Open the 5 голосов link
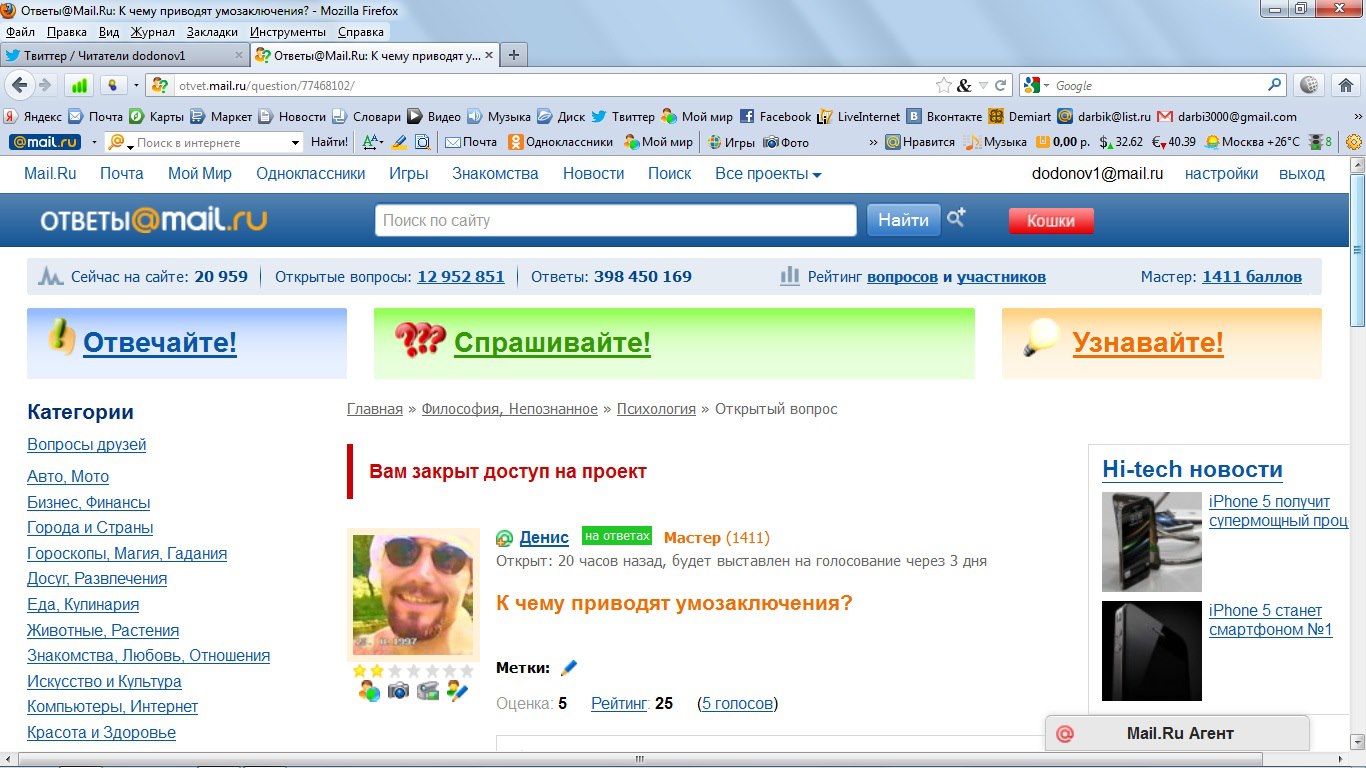 point(737,704)
